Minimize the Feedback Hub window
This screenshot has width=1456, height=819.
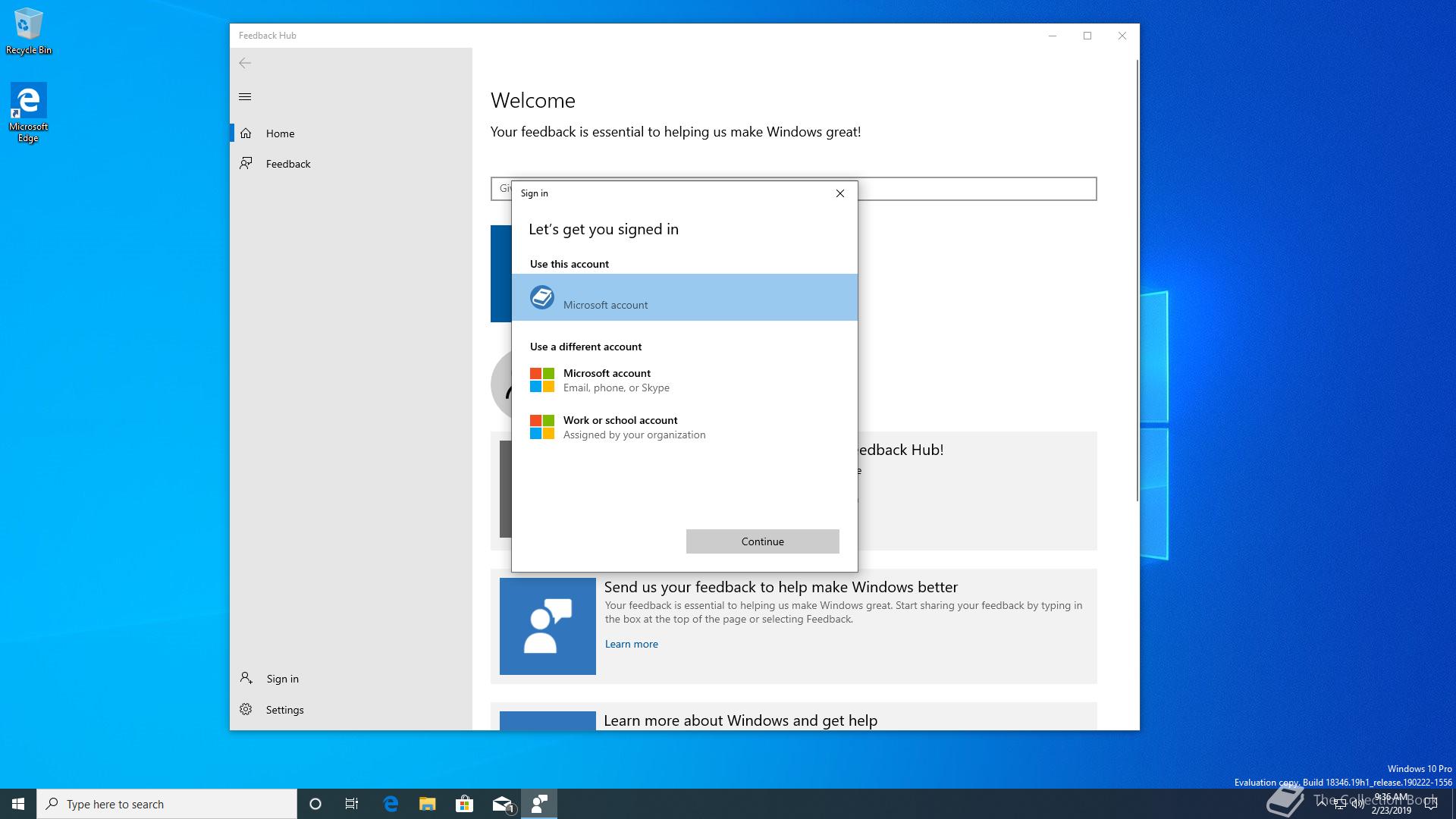(1053, 36)
